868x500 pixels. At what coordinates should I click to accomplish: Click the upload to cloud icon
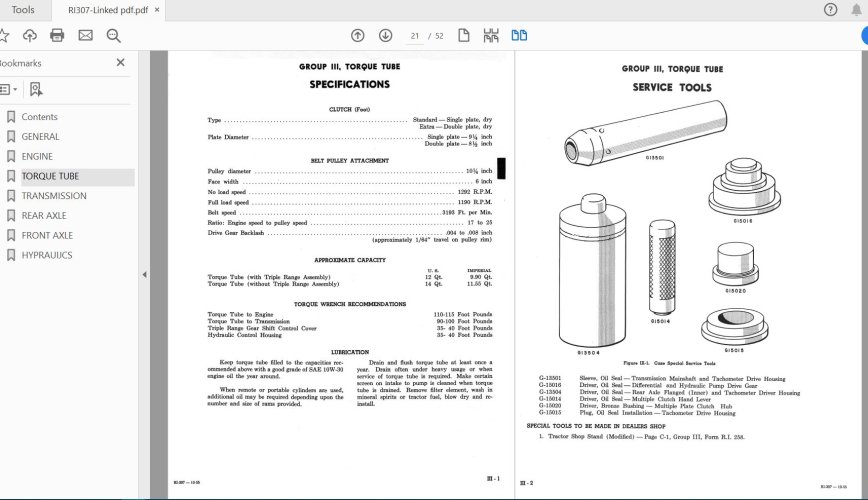(x=30, y=36)
